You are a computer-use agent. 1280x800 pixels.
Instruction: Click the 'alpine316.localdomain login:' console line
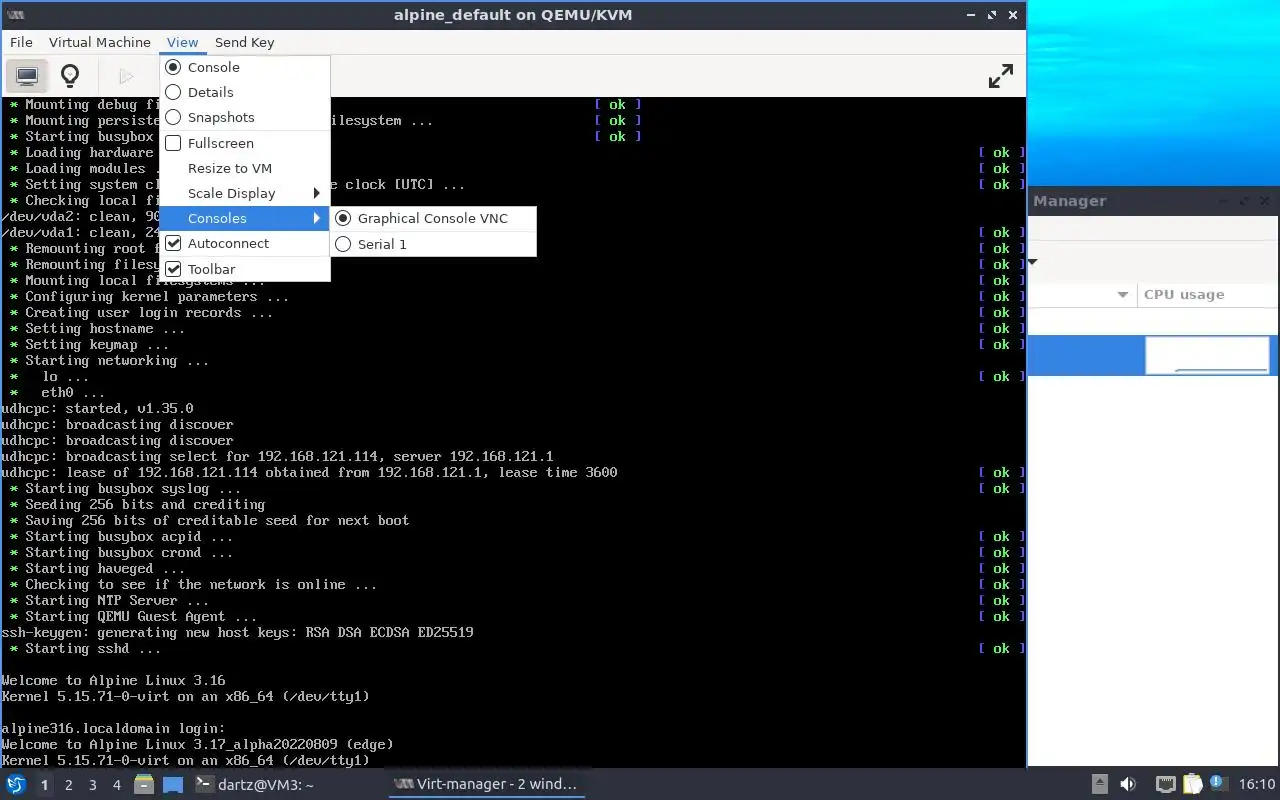[114, 728]
